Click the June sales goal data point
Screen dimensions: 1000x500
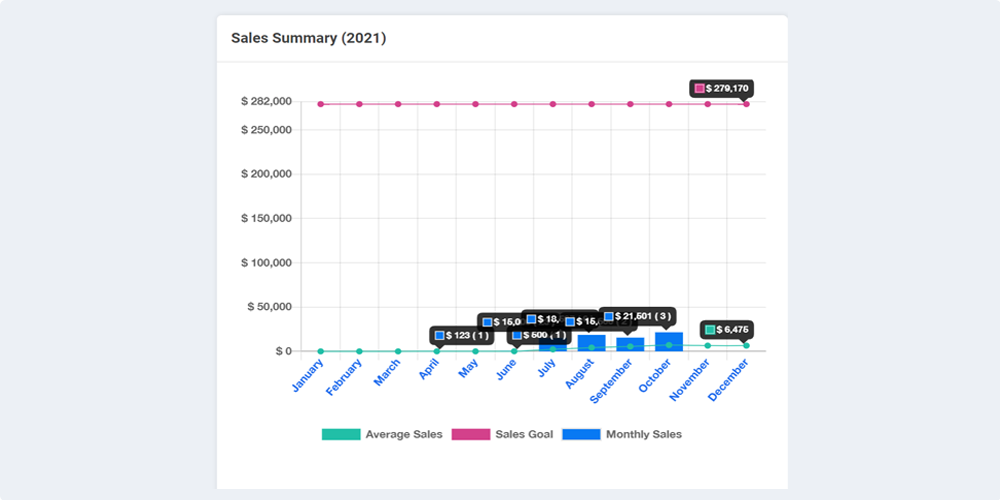click(514, 104)
